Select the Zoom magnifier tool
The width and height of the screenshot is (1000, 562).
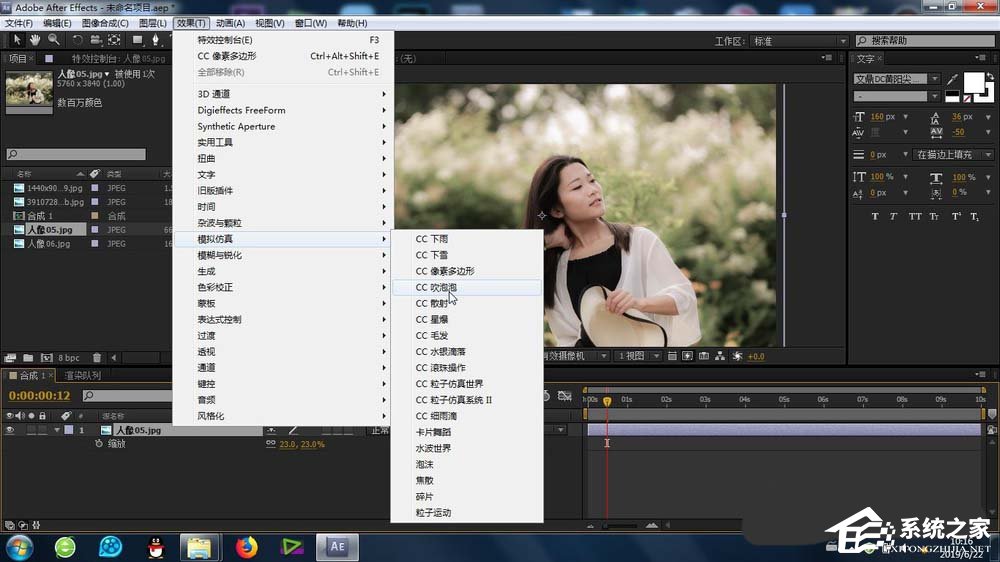coord(53,40)
